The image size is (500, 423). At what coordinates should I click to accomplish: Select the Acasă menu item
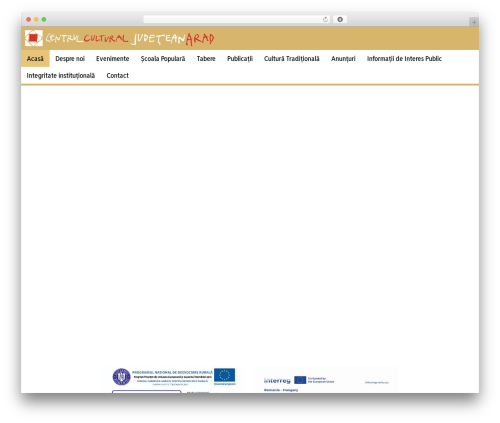[35, 59]
